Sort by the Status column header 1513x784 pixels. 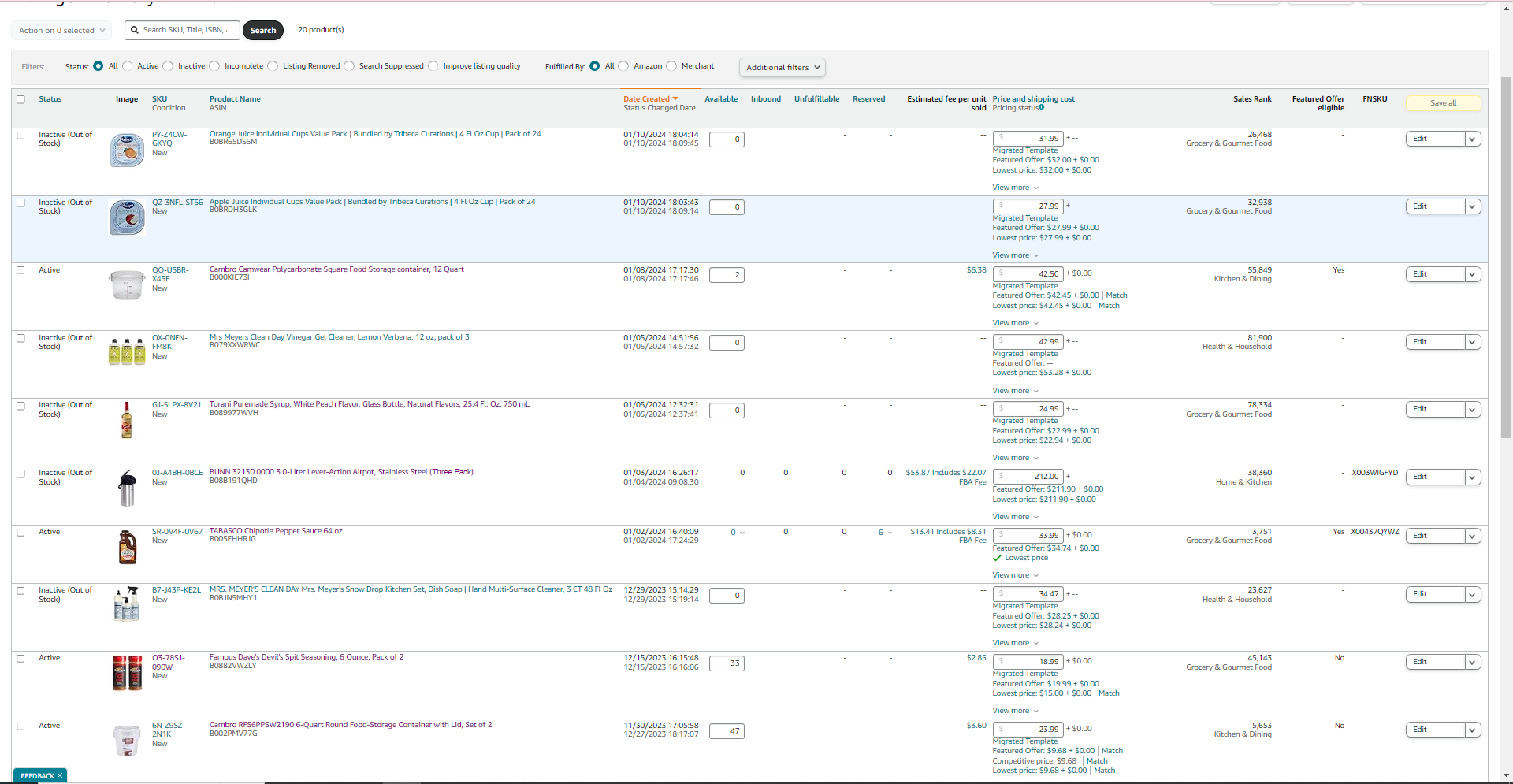point(50,99)
